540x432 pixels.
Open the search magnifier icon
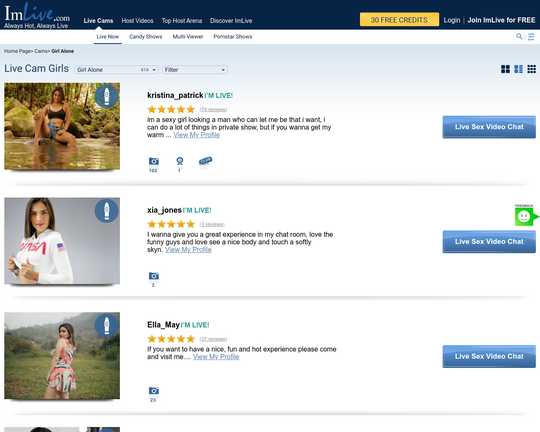click(x=519, y=36)
